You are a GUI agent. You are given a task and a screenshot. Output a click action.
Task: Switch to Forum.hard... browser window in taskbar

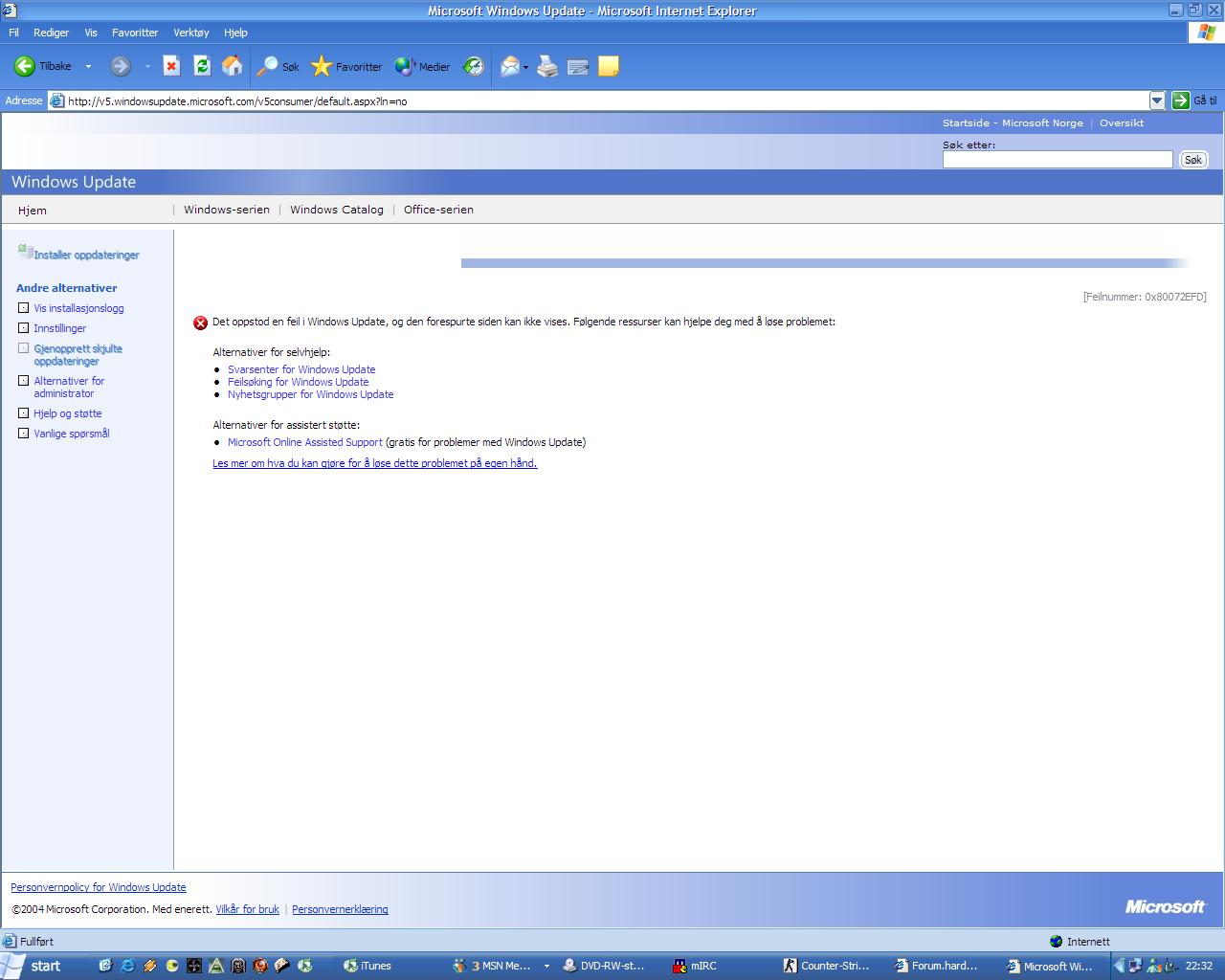point(940,966)
